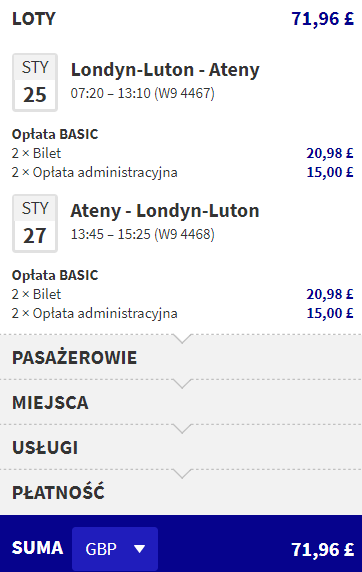362x572 pixels.
Task: Open the GBP currency dropdown
Action: point(115,549)
